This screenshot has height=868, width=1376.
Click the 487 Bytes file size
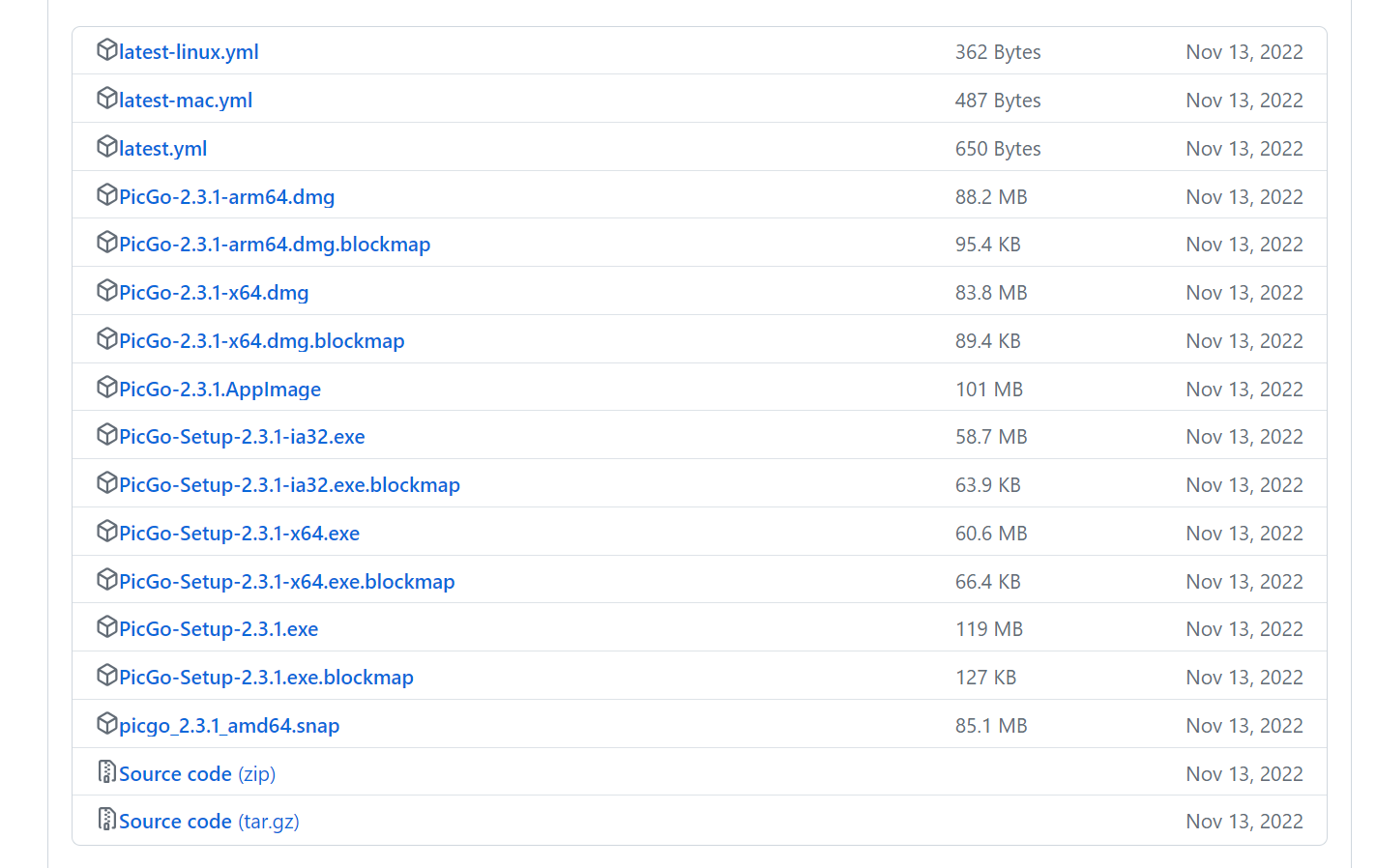[998, 101]
